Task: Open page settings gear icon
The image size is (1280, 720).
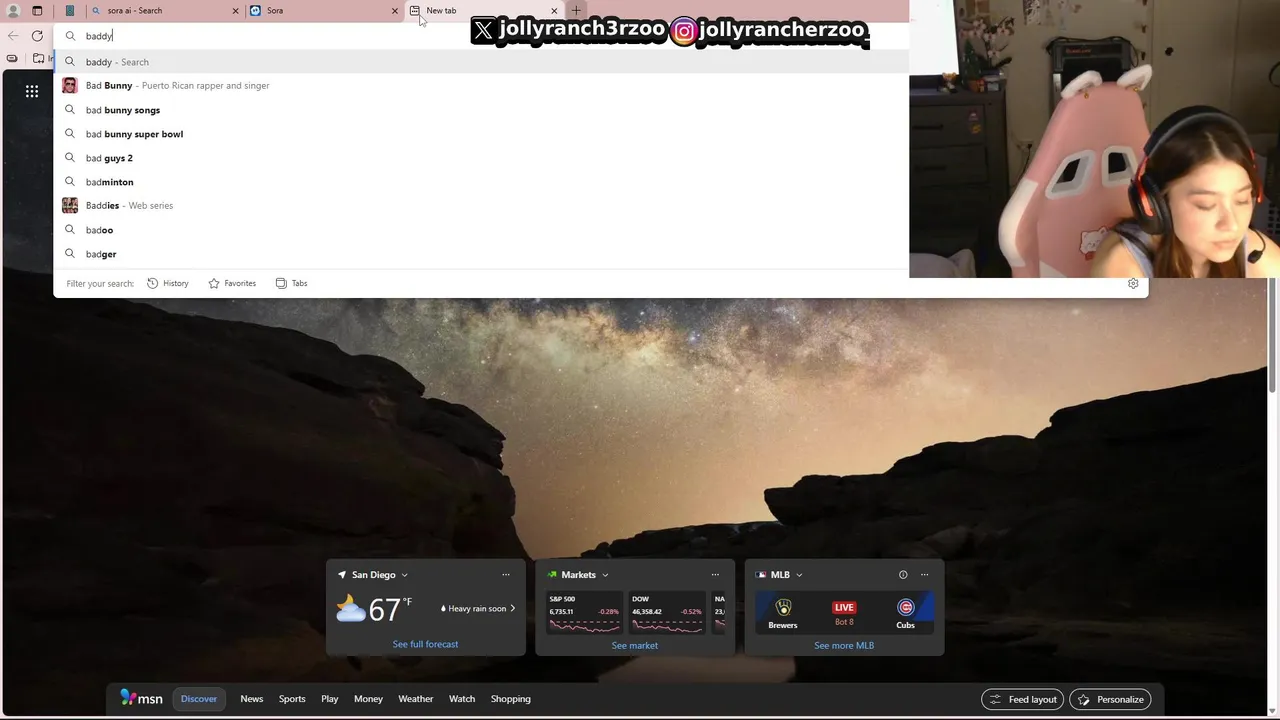Action: [x=1133, y=284]
